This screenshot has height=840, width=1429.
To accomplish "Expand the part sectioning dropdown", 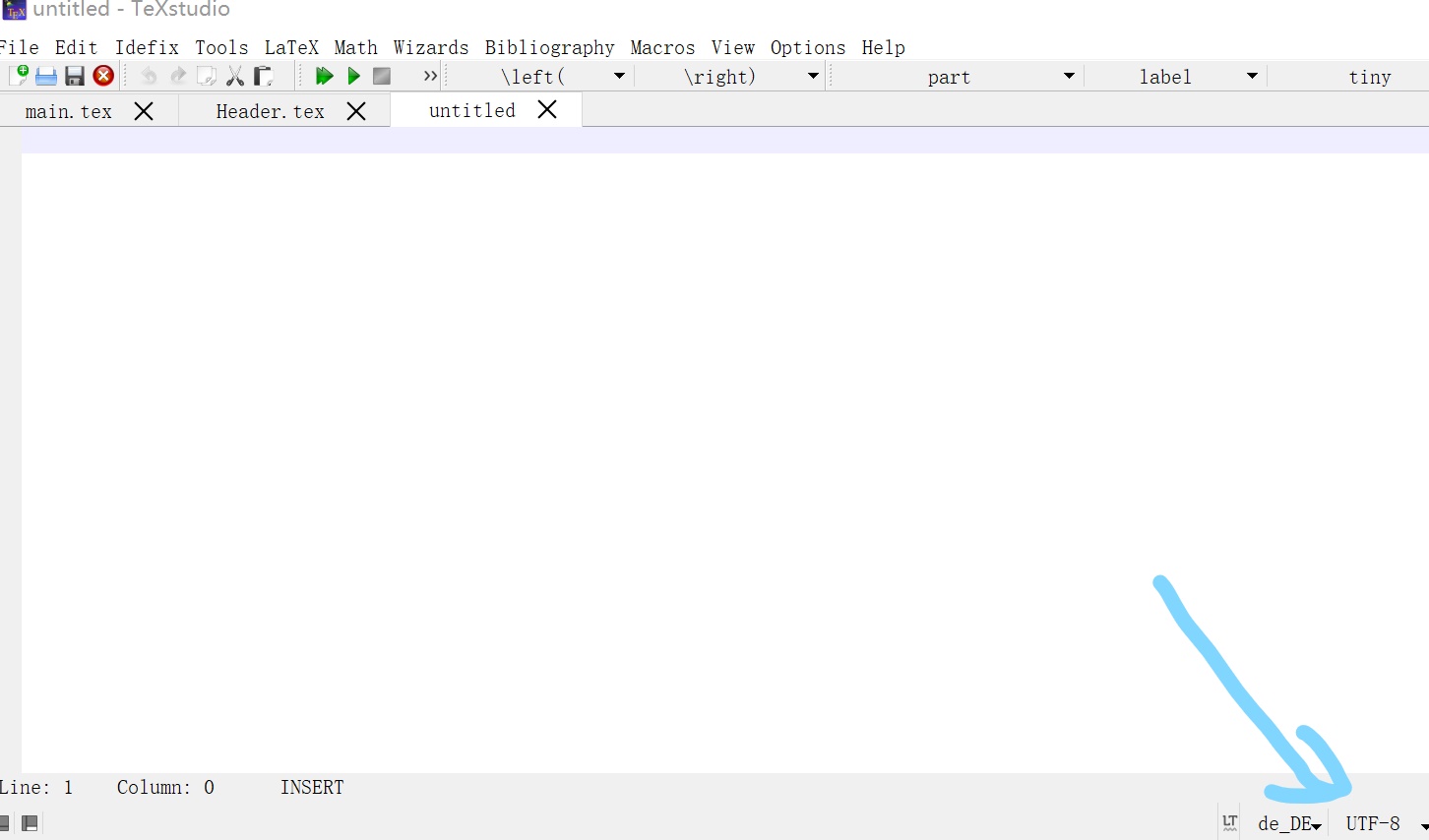I will pos(1069,76).
